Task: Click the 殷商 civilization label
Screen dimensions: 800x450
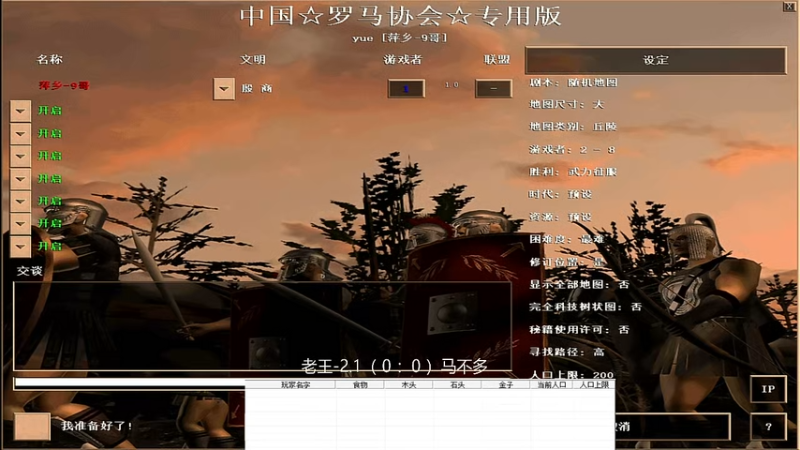Action: click(257, 89)
